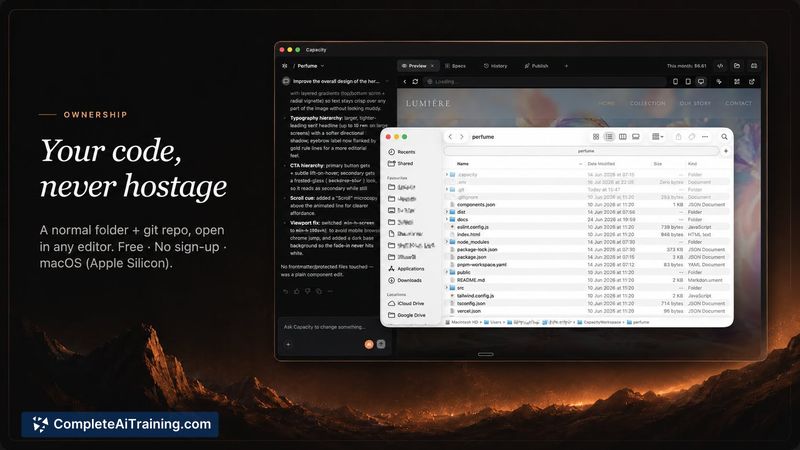This screenshot has height=450, width=800.
Task: Expand the public folder
Action: (447, 272)
